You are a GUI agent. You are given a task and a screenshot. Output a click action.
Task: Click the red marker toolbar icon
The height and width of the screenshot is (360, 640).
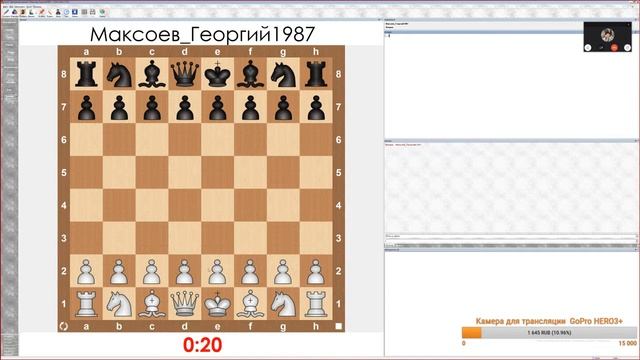tap(42, 12)
